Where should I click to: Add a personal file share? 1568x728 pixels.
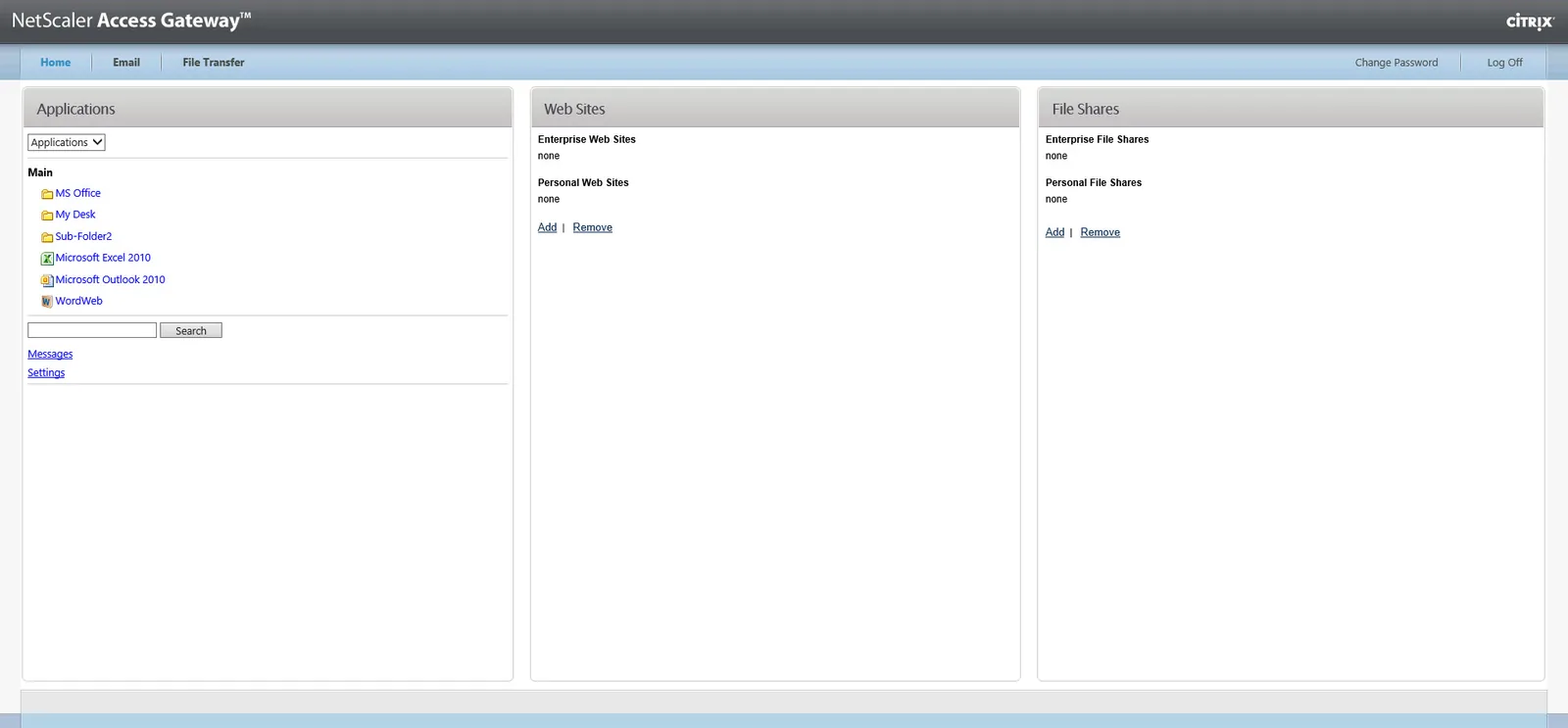click(1054, 232)
